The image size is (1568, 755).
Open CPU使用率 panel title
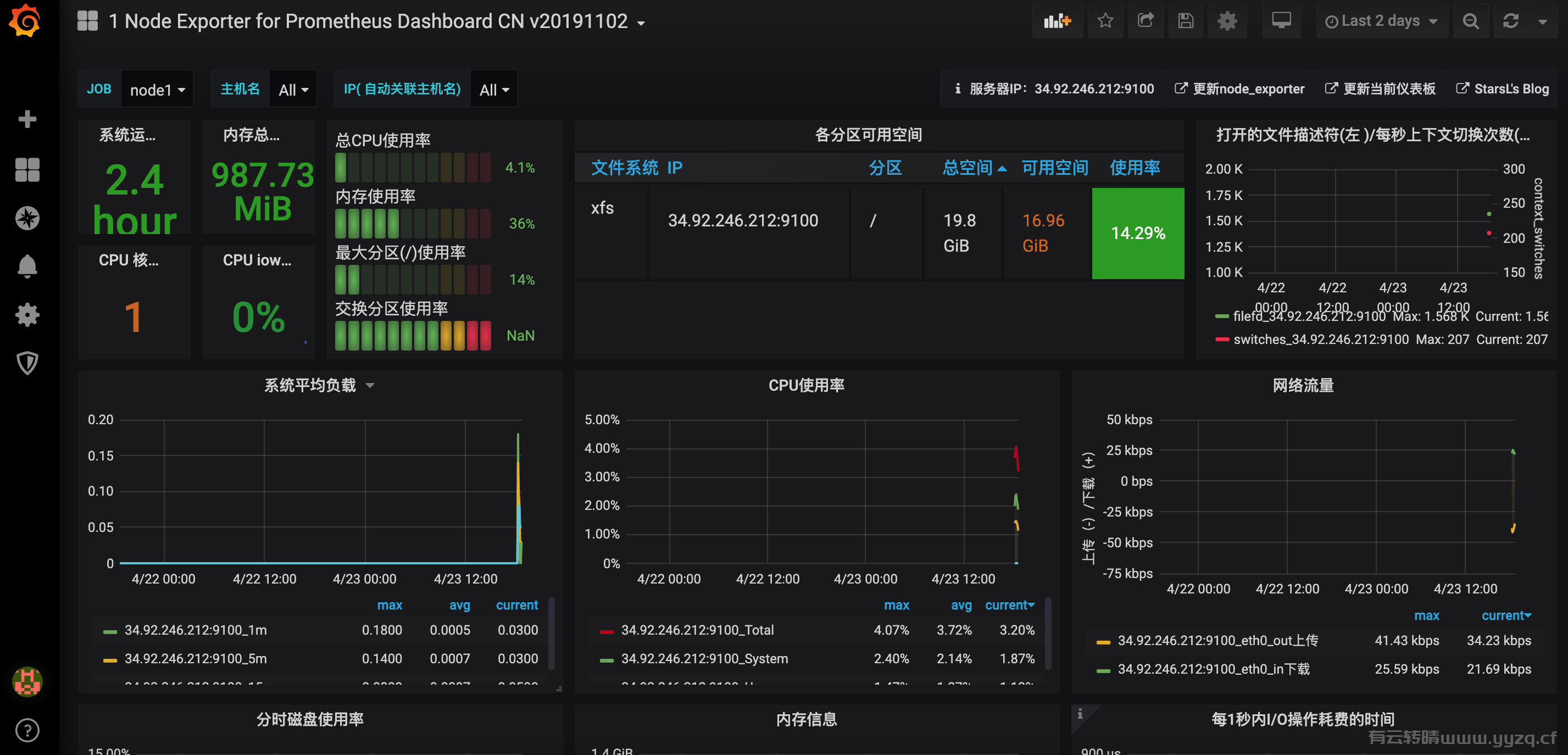tap(806, 385)
